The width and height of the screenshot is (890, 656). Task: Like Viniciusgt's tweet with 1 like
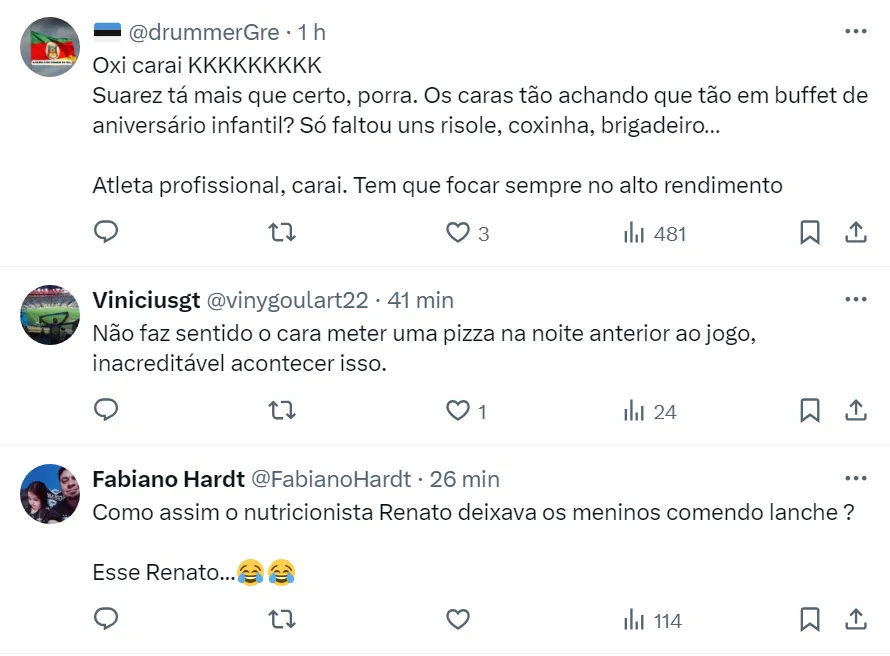point(458,410)
